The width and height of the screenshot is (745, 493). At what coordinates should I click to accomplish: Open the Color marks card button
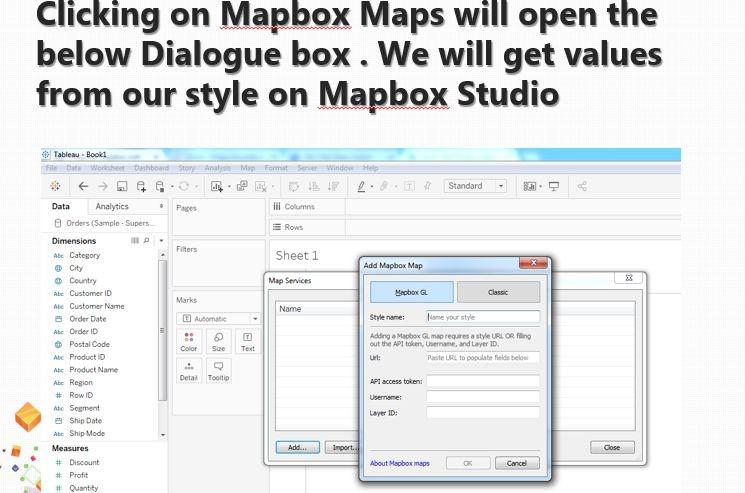(x=189, y=341)
